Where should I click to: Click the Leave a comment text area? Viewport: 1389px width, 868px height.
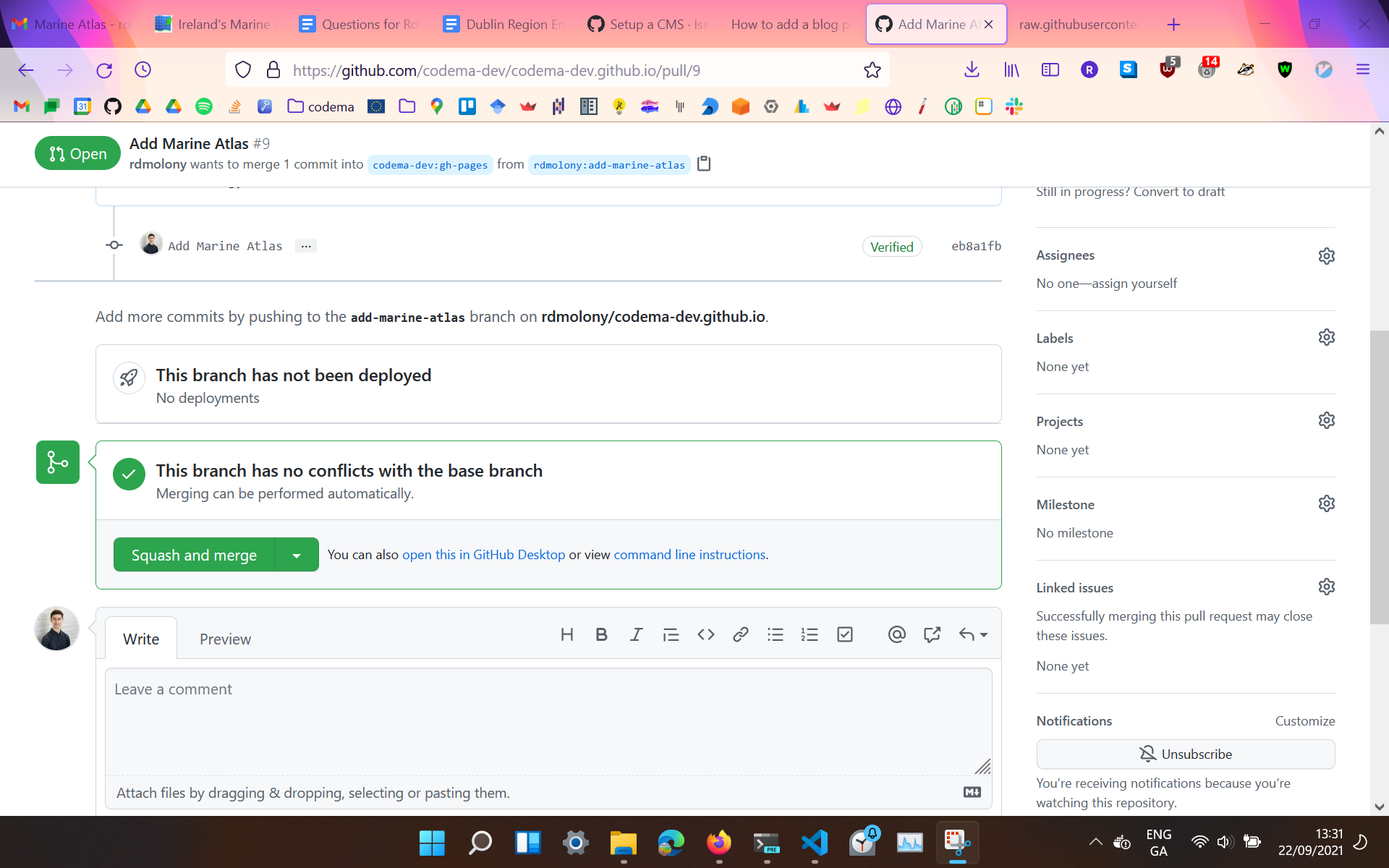click(x=548, y=720)
